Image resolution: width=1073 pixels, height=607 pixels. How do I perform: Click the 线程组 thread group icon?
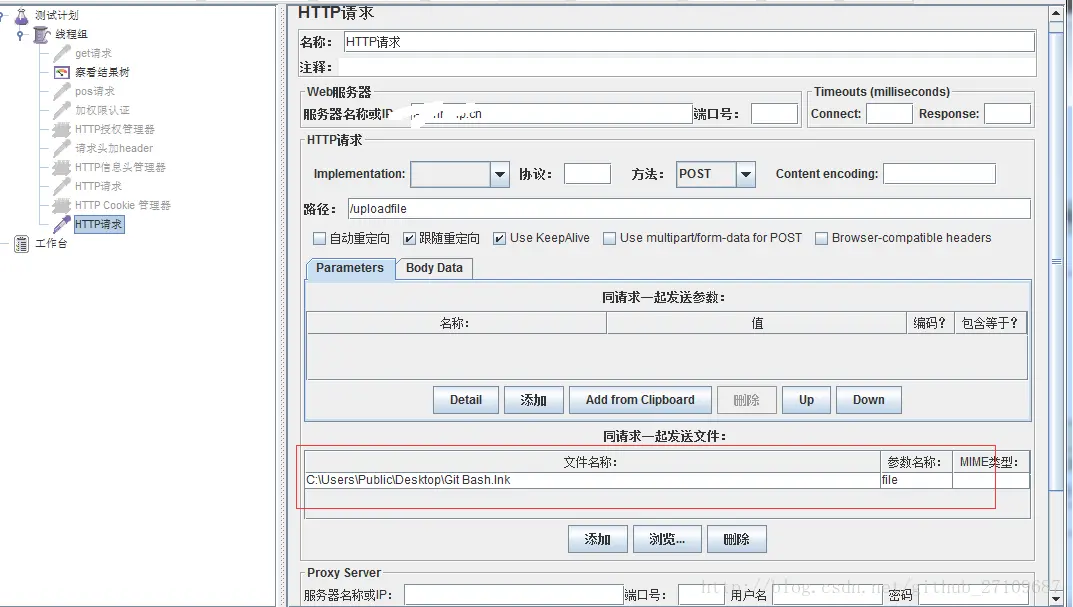coord(38,33)
